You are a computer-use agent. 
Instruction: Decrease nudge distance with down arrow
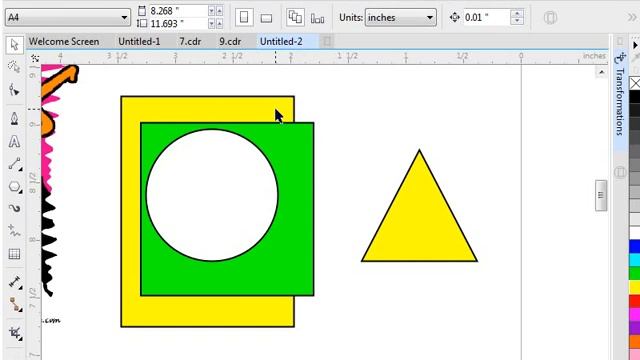click(x=517, y=21)
